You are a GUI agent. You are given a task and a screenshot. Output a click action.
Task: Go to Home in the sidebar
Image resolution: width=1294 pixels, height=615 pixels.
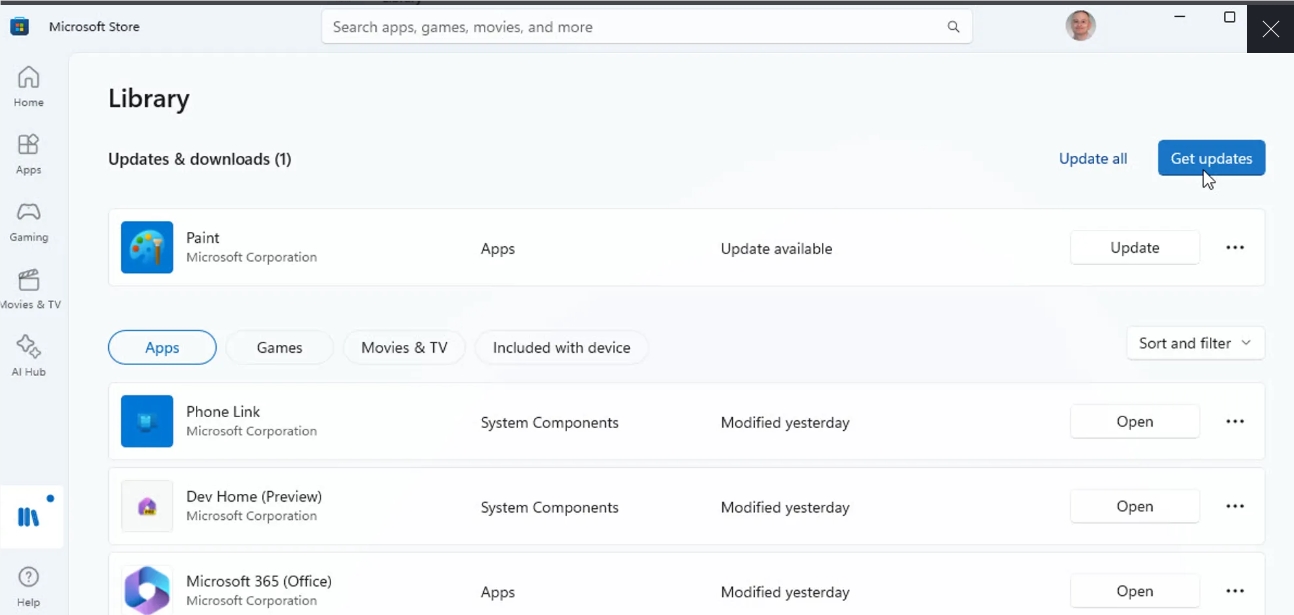(x=28, y=87)
